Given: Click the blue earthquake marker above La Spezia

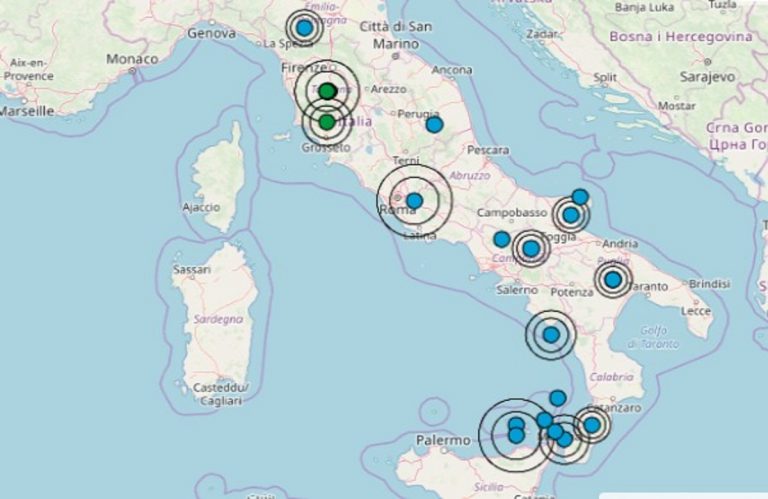Looking at the screenshot, I should 305,28.
